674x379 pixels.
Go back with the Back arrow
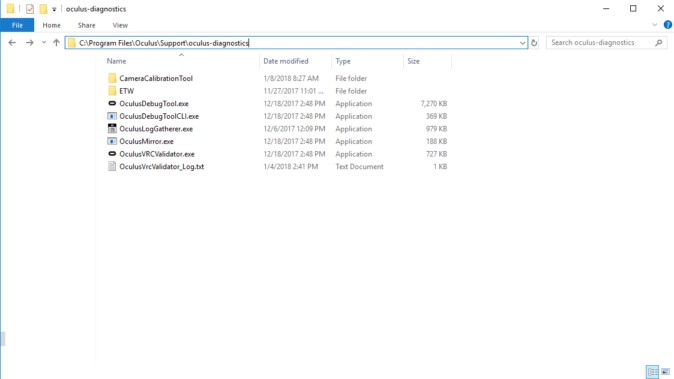pos(12,43)
